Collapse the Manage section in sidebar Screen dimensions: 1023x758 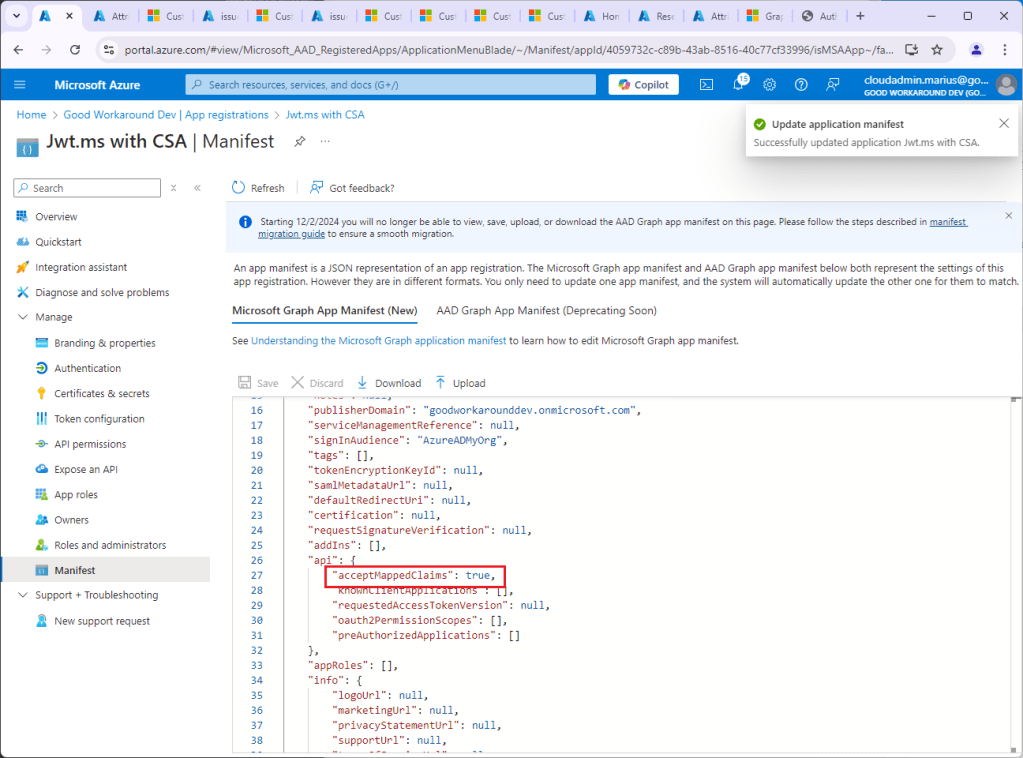(24, 317)
